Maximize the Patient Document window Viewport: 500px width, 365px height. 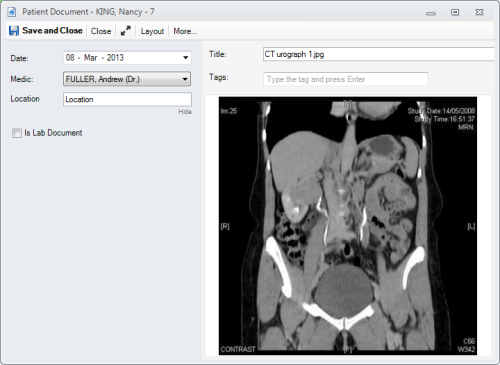[x=455, y=12]
